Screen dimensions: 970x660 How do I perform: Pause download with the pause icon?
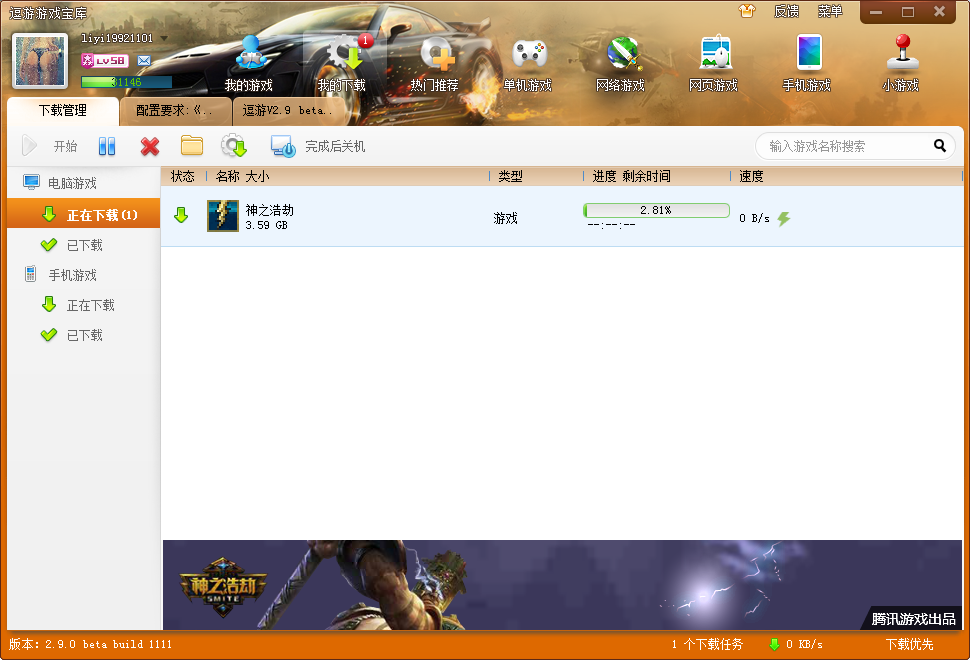click(x=107, y=146)
